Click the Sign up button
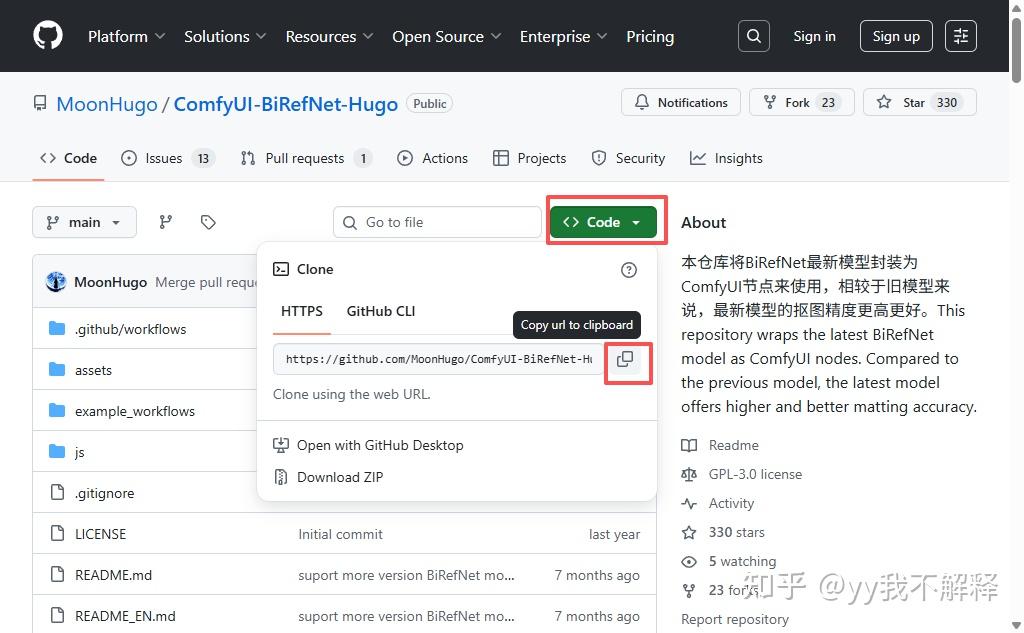 (x=895, y=35)
